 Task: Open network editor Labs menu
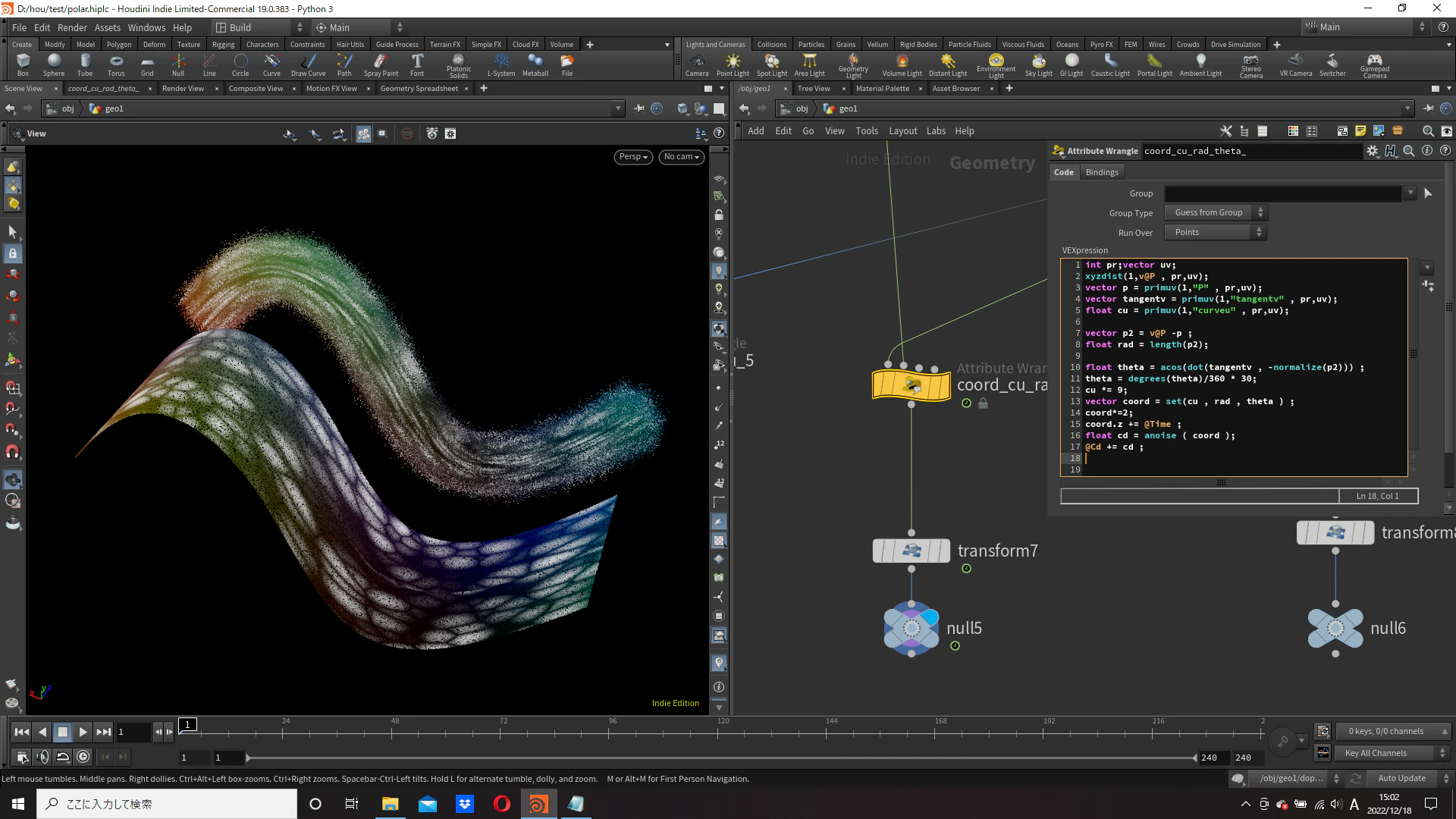pyautogui.click(x=936, y=131)
